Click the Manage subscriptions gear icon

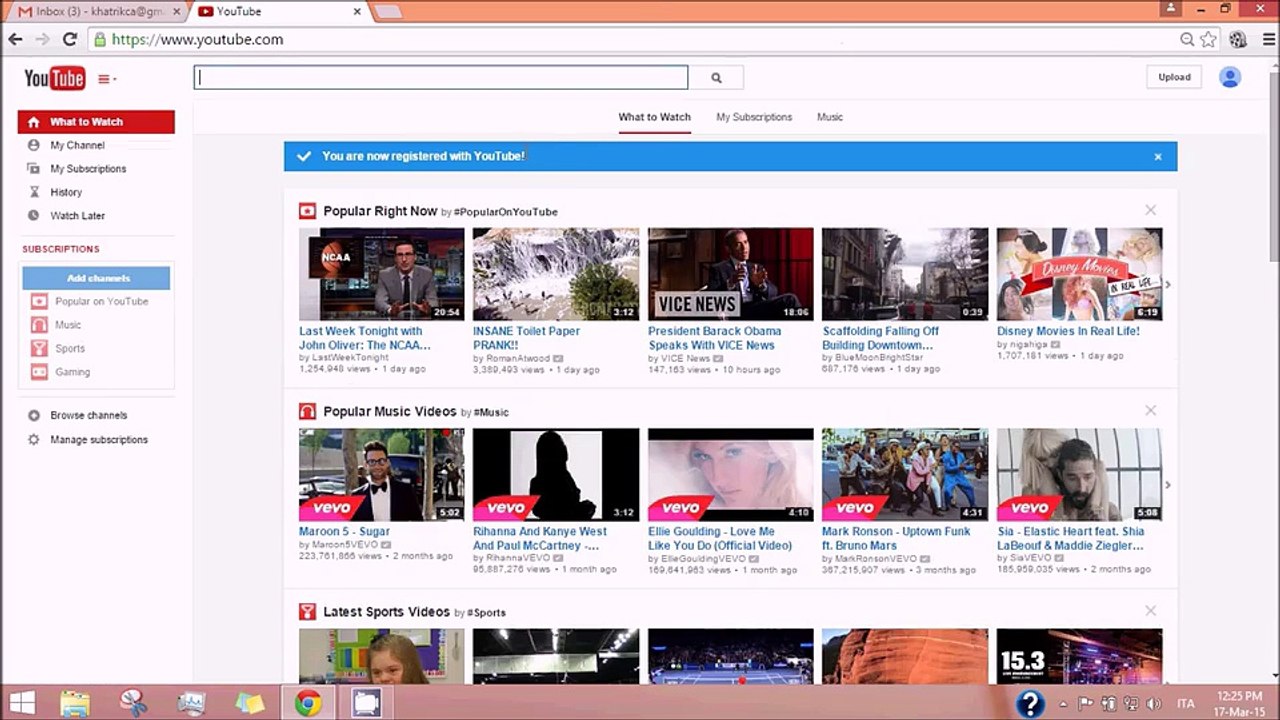click(x=34, y=440)
